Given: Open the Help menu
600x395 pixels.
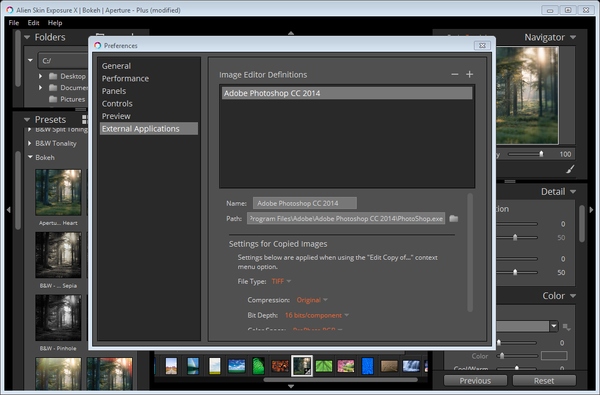Looking at the screenshot, I should 55,23.
